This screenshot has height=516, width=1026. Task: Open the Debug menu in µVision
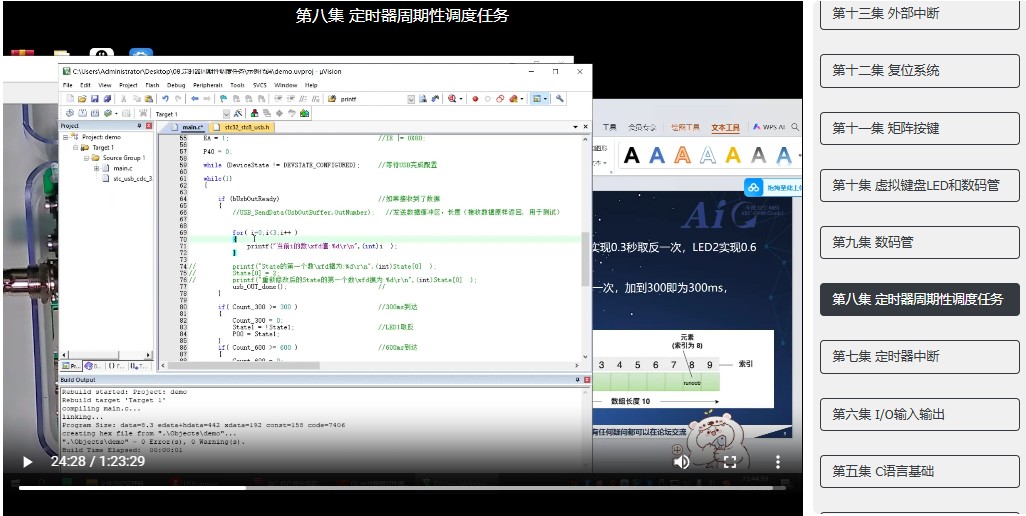[176, 85]
